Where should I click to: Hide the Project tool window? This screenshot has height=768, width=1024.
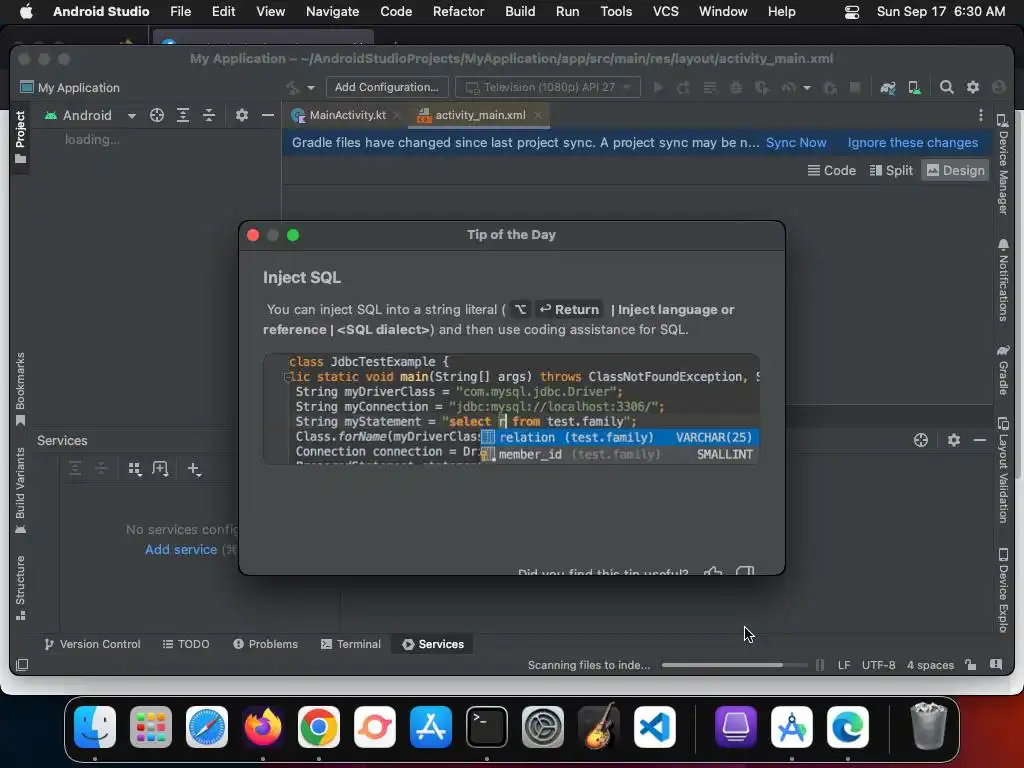click(268, 116)
